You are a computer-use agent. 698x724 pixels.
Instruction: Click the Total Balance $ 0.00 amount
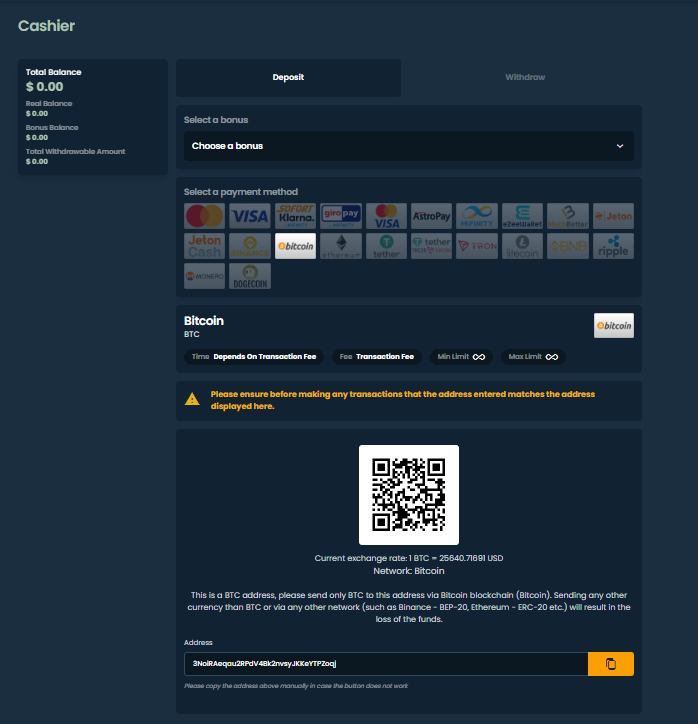(x=44, y=87)
